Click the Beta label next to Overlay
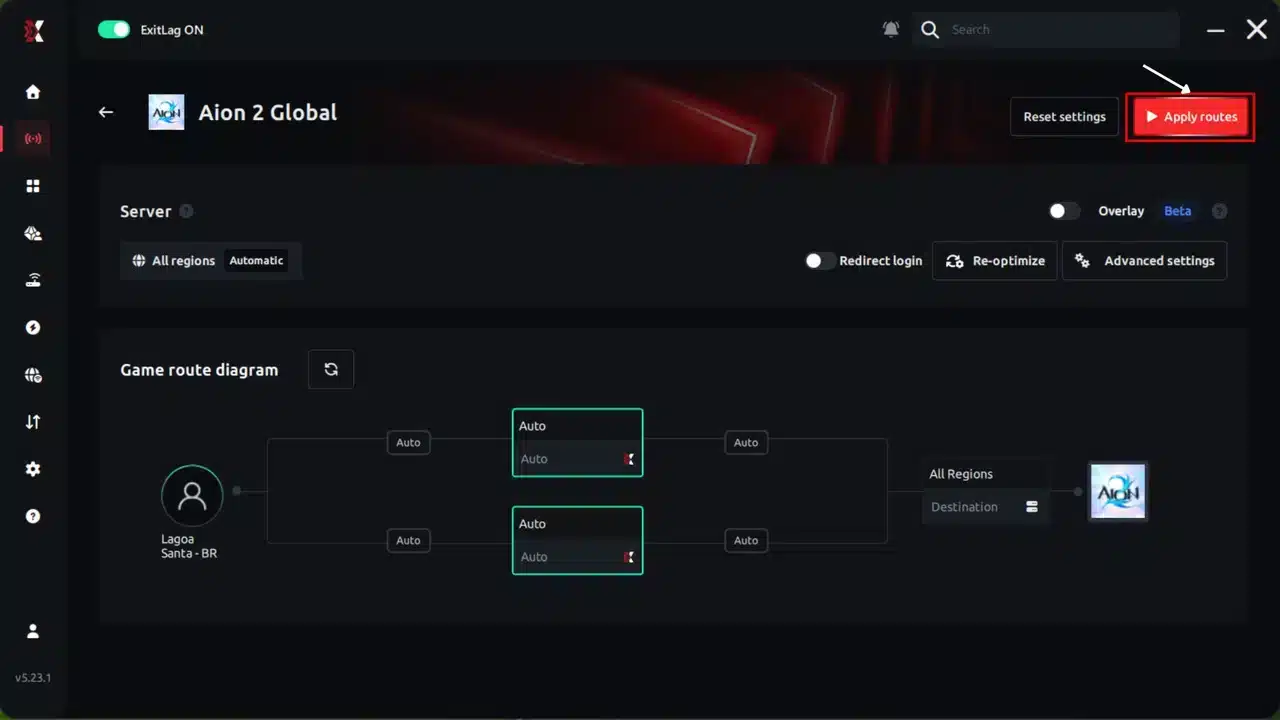1280x720 pixels. pos(1178,211)
